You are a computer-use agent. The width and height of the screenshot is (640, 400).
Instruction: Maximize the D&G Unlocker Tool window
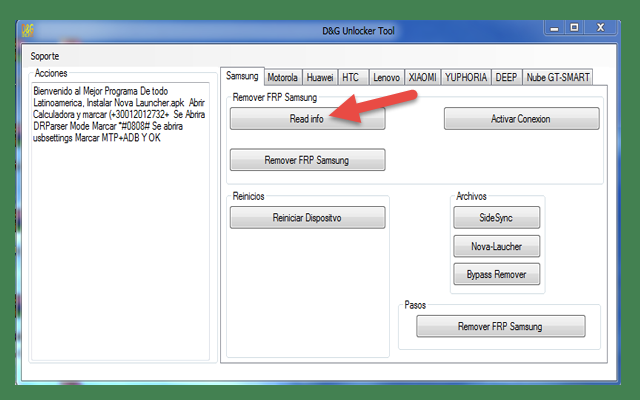tap(574, 28)
